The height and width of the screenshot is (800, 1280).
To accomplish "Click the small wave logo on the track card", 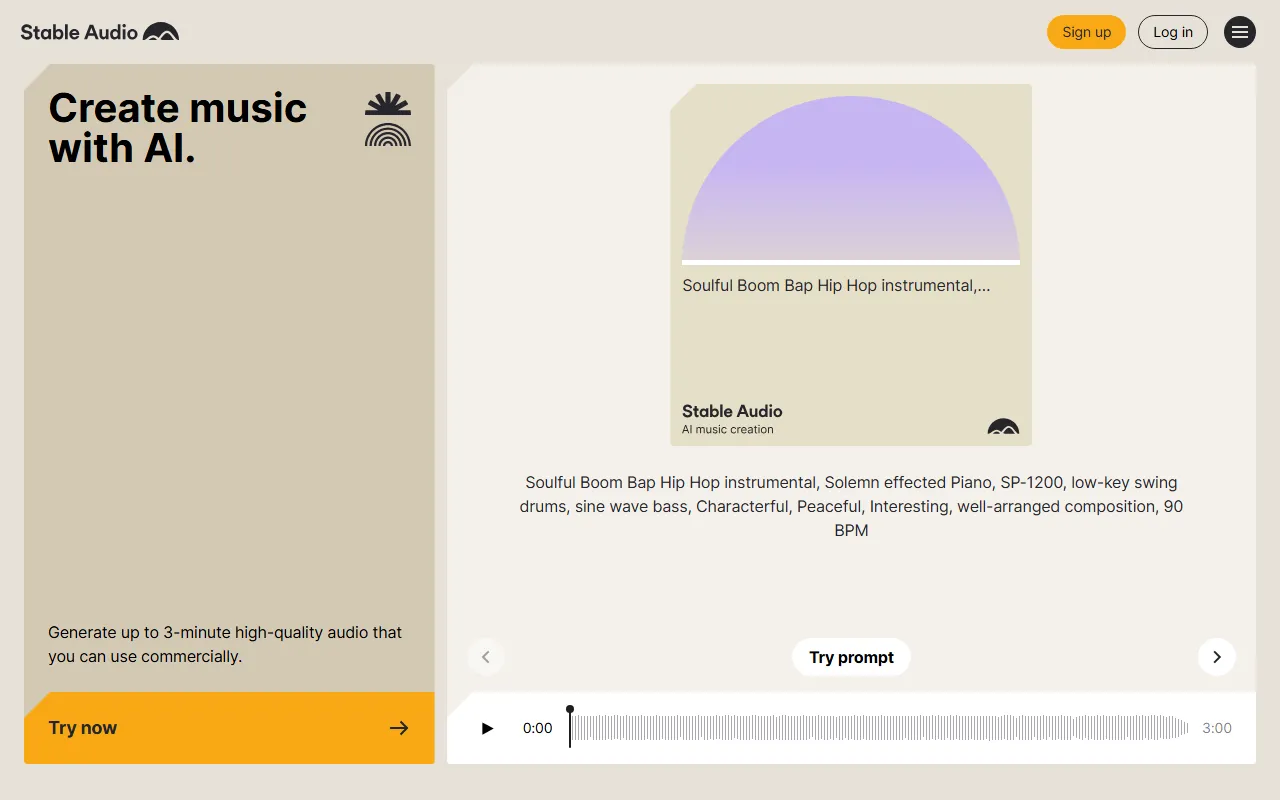I will point(1003,427).
